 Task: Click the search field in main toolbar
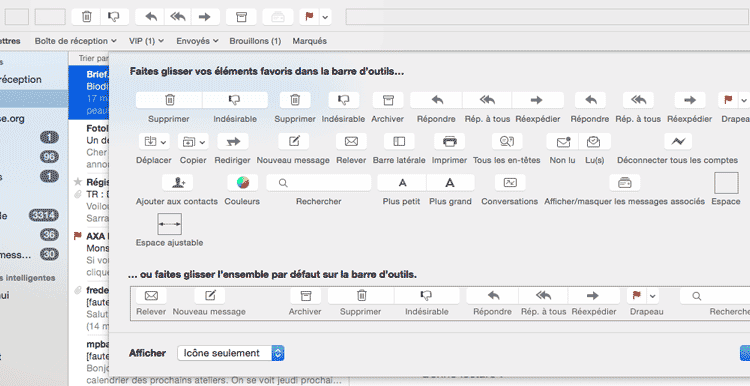click(547, 17)
